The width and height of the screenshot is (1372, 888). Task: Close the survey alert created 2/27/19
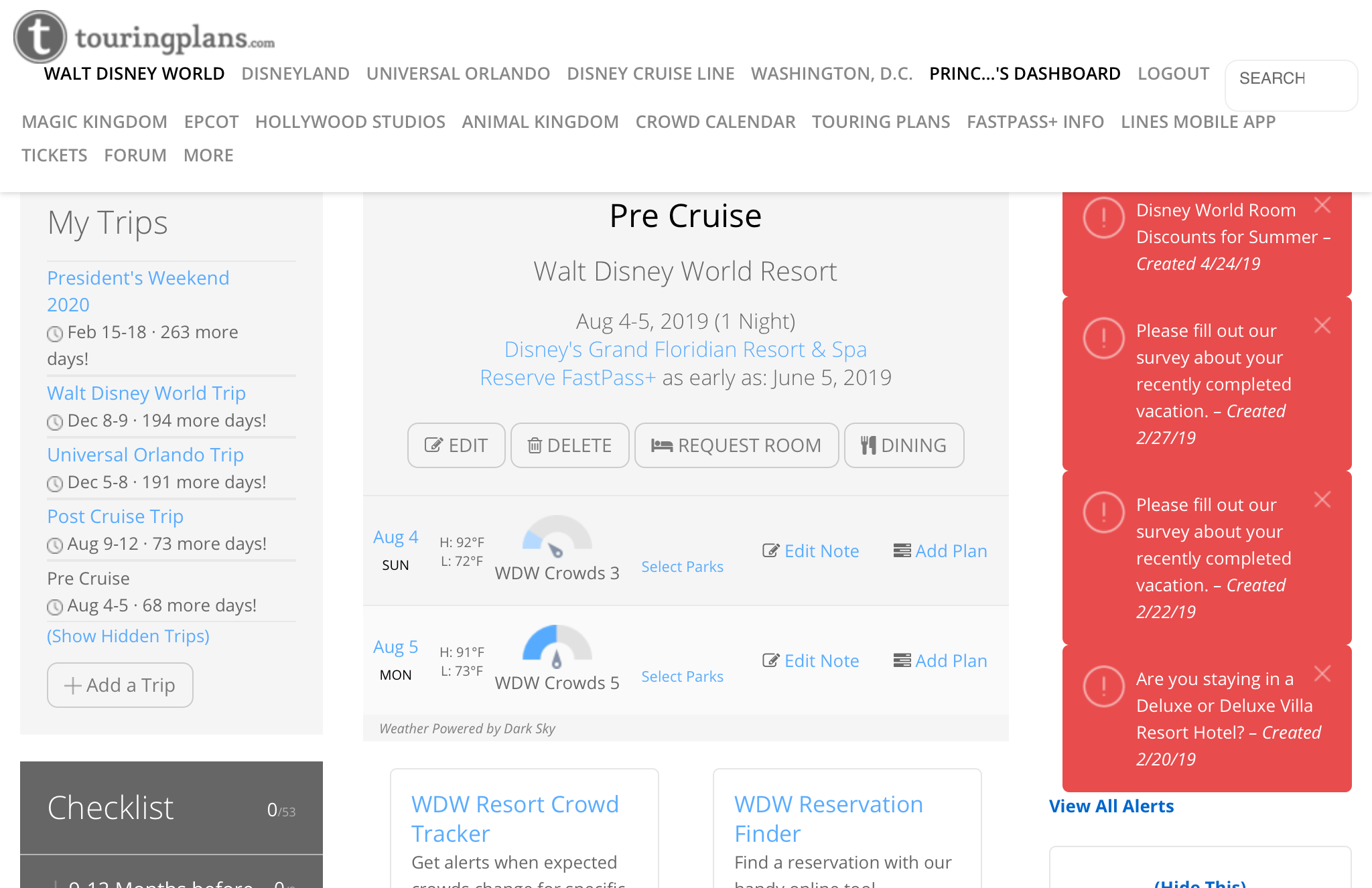click(1322, 325)
